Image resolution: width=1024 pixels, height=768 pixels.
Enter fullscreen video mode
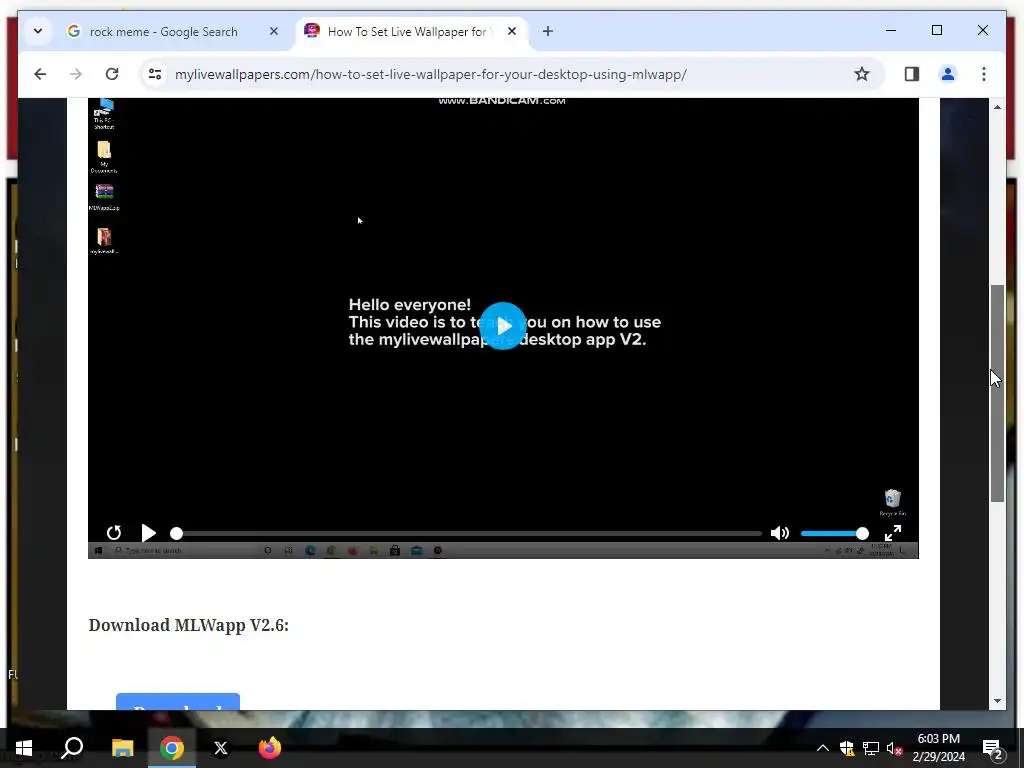(893, 533)
